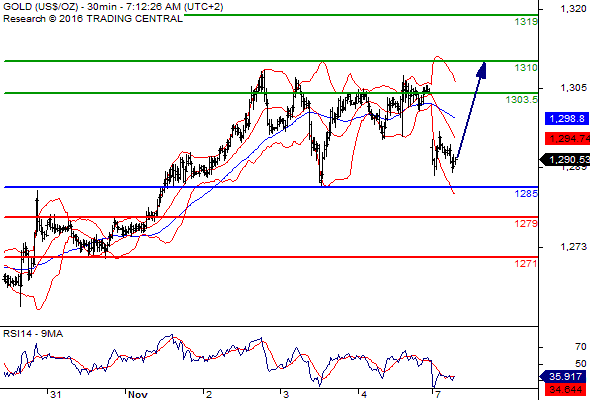Click the 35.917 RSI value tag
Viewport: 590px width, 400px height.
(x=563, y=376)
